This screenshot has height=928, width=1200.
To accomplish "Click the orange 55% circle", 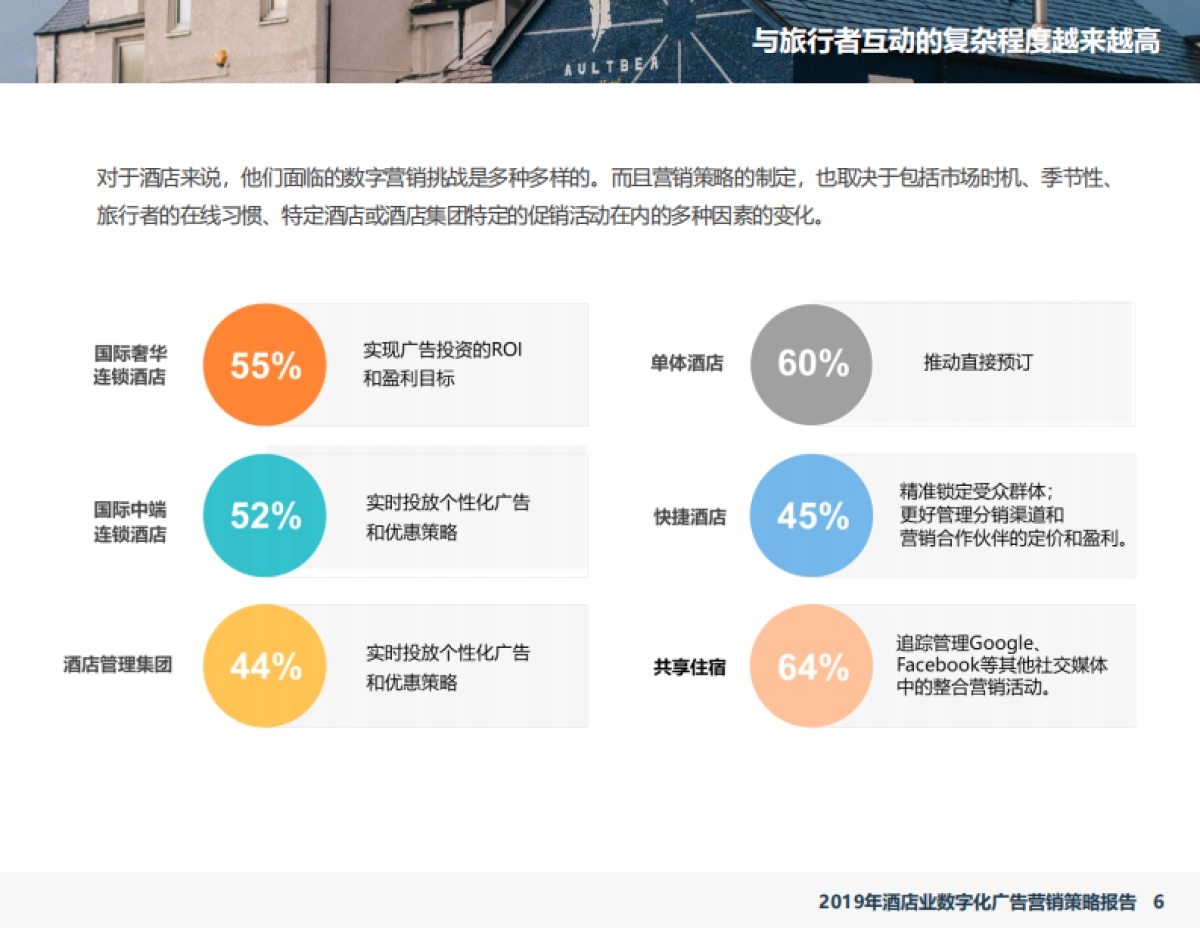I will (263, 365).
